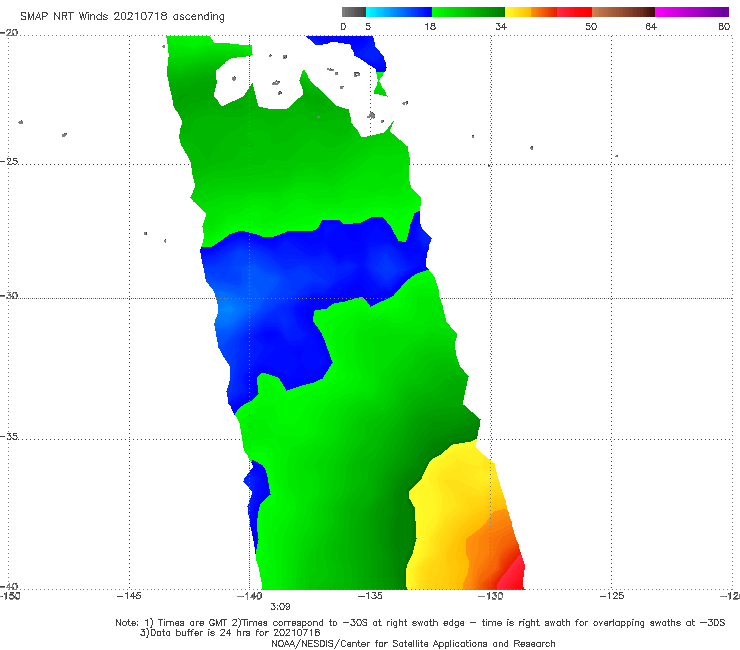Click the '3:09' swath time label

click(x=280, y=607)
